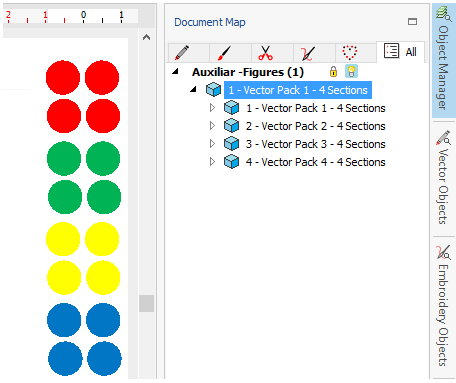Collapse the Auxiliar -Figures (1) group
The image size is (456, 383).
[x=176, y=71]
